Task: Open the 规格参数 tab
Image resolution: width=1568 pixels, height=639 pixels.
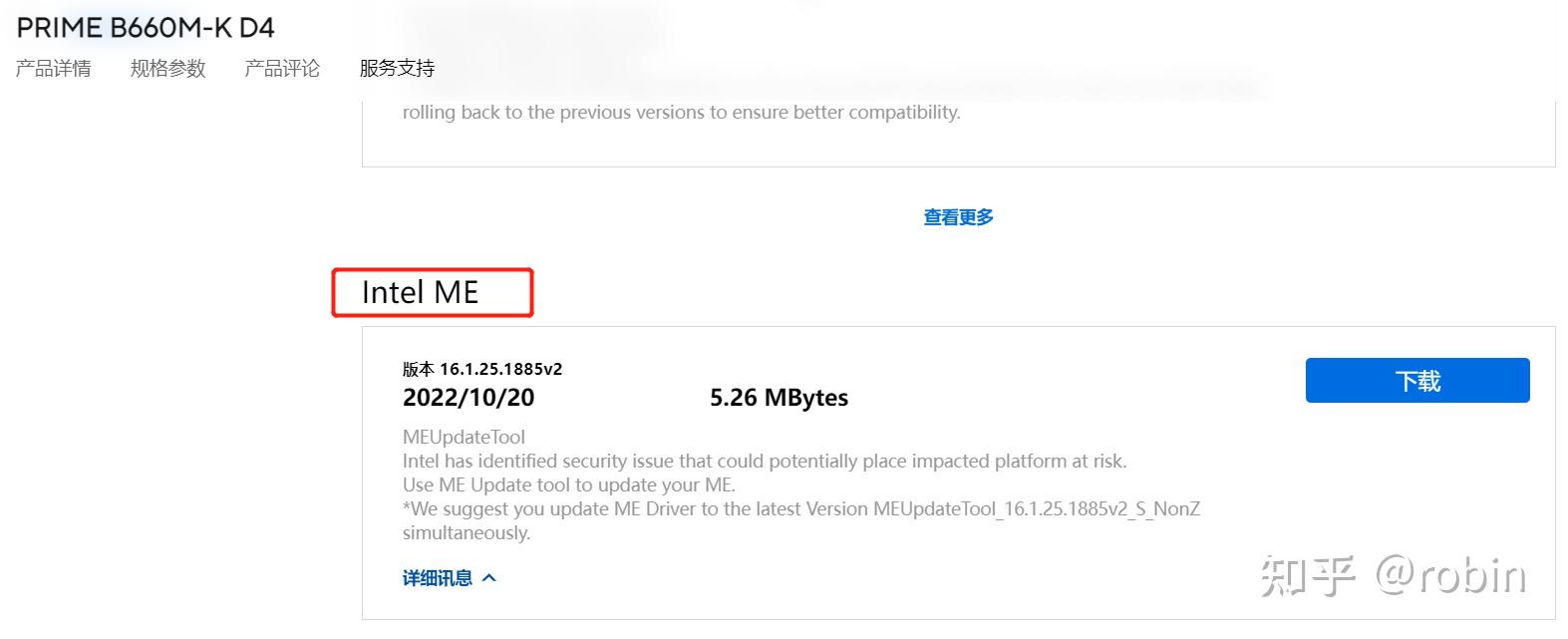Action: pyautogui.click(x=167, y=68)
